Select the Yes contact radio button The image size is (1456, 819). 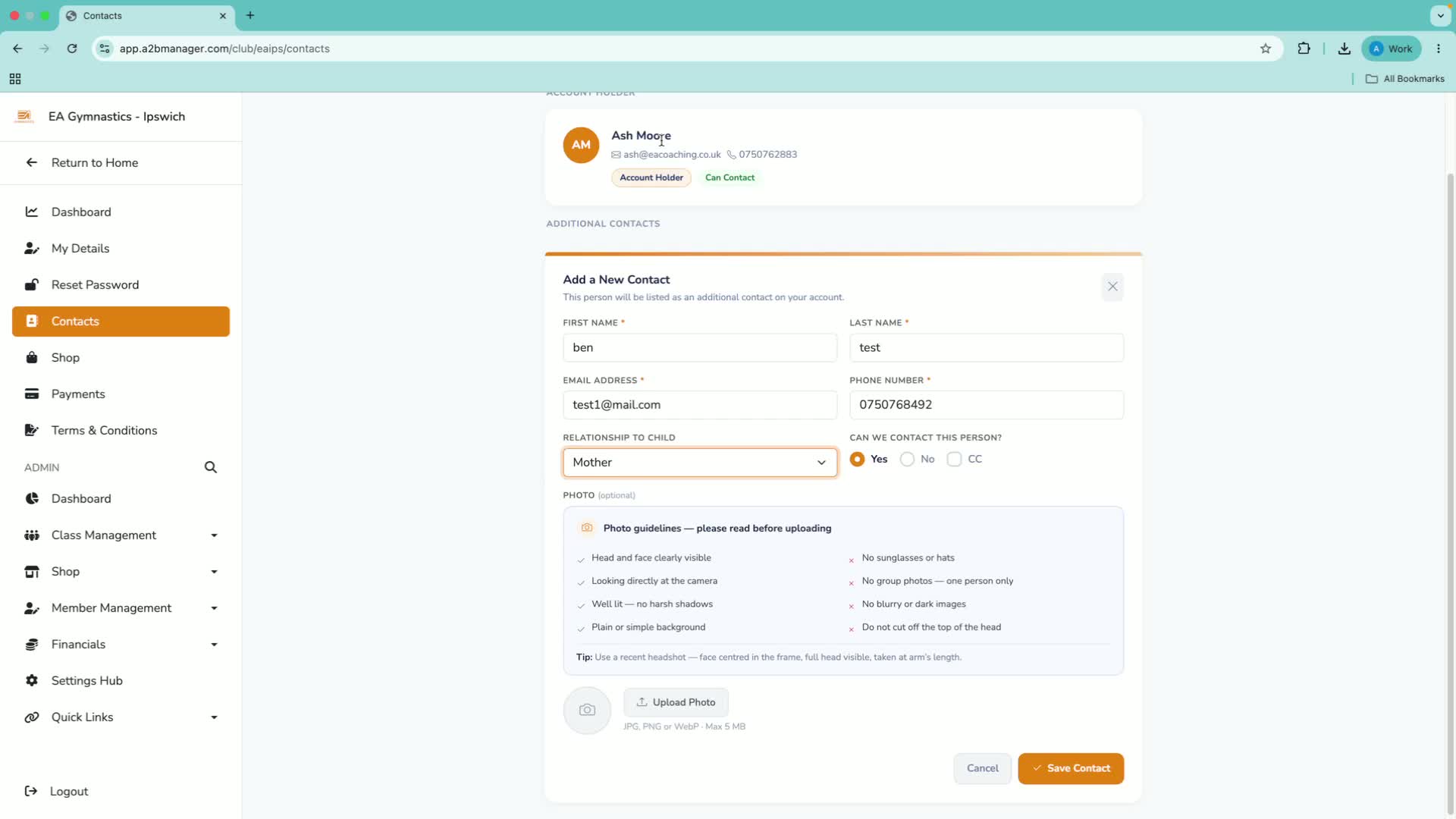857,460
